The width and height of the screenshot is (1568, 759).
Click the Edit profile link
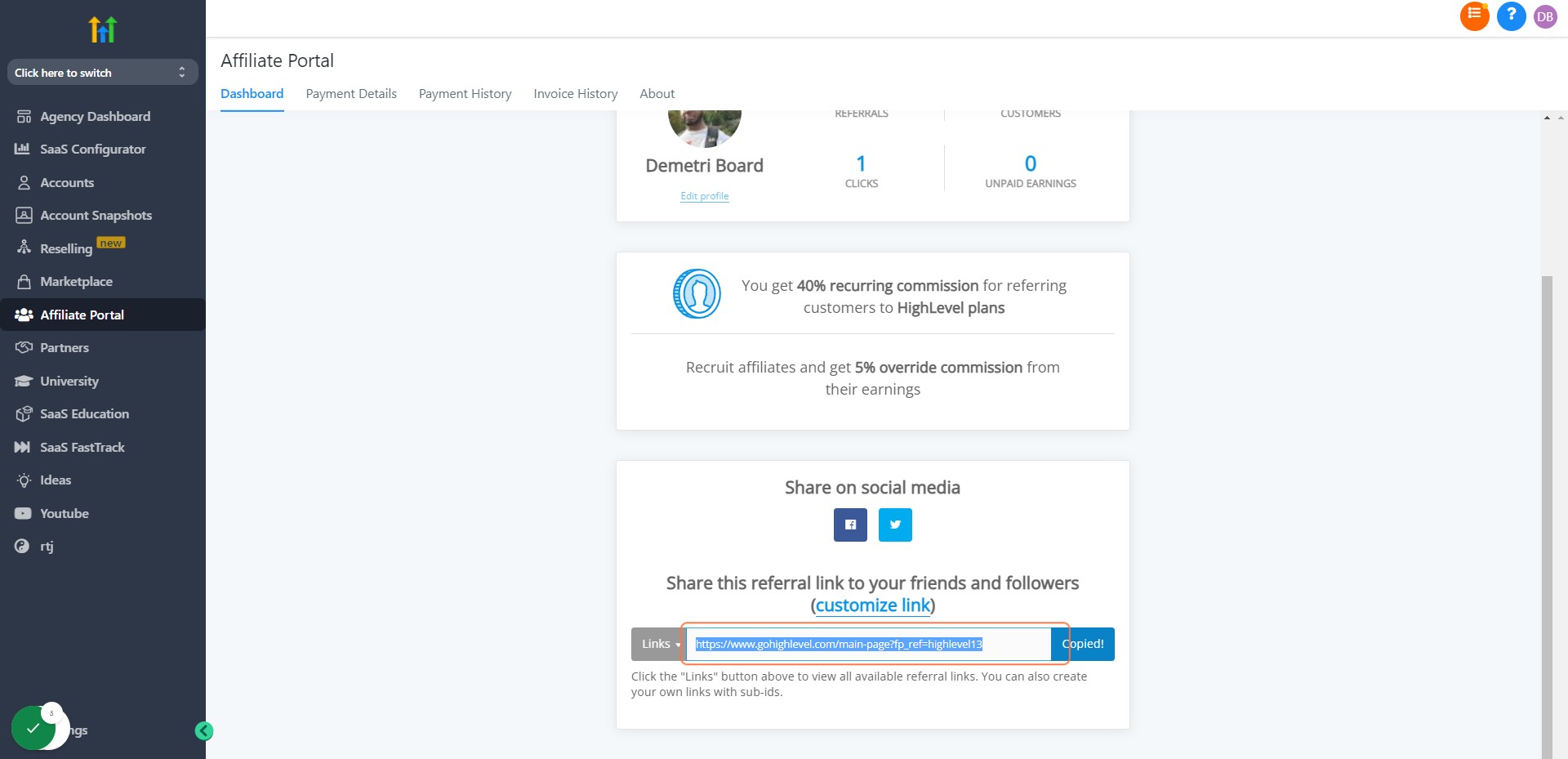(705, 196)
